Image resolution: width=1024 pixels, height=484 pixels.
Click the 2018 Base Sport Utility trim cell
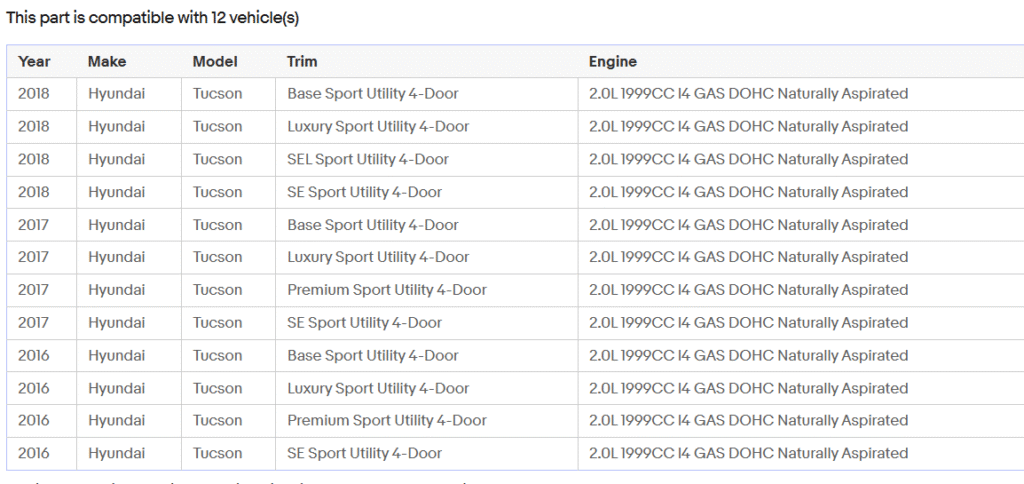click(x=373, y=94)
